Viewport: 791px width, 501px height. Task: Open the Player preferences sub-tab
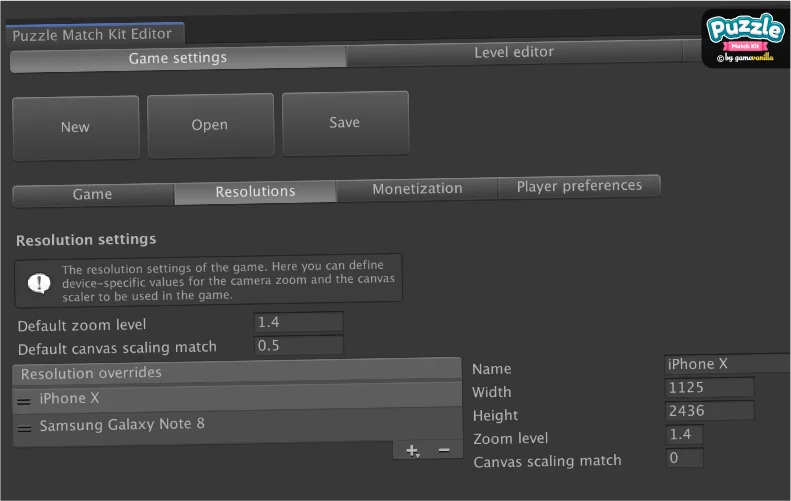click(x=579, y=186)
